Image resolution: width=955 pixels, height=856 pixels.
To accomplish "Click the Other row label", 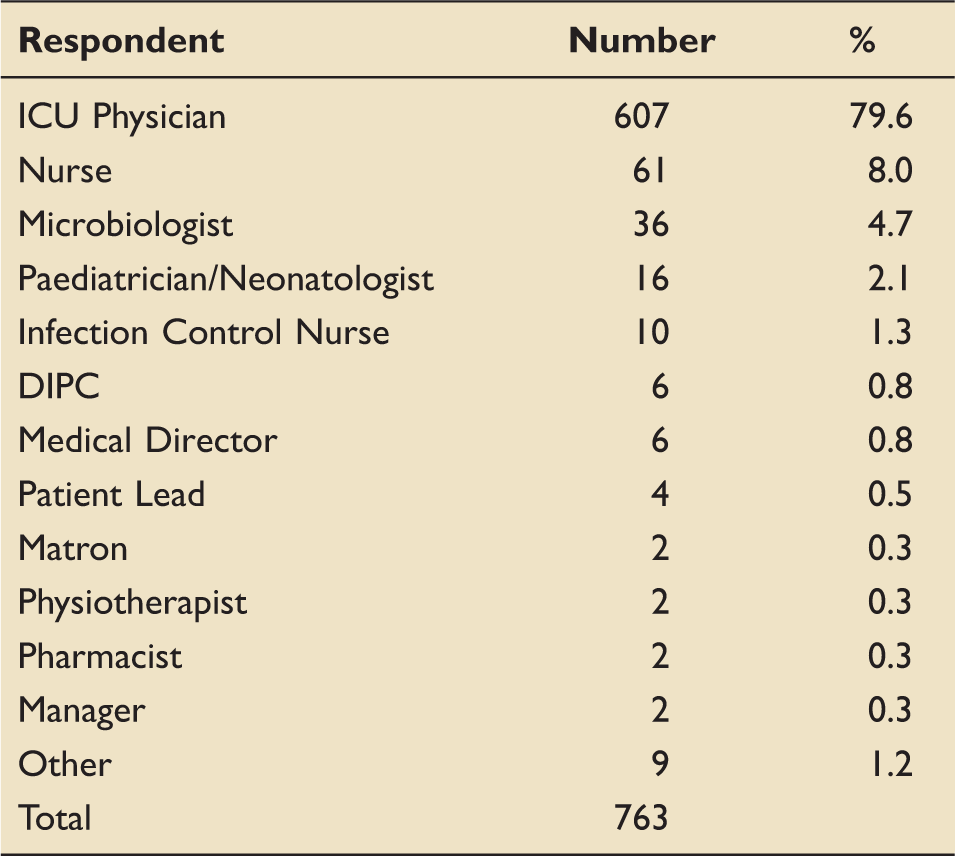I will 65,765.
